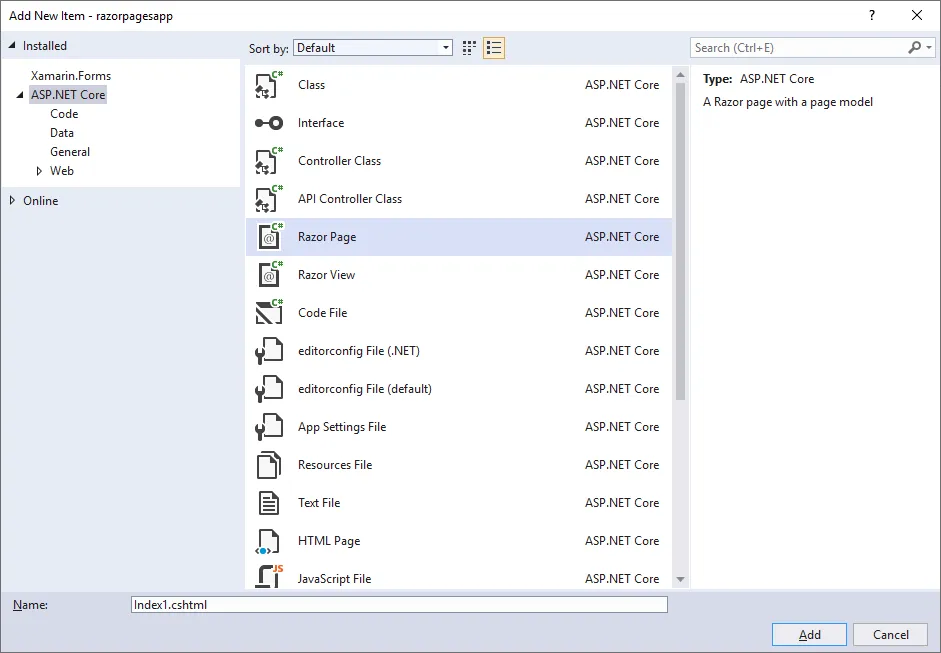Click the search magnifier icon
941x653 pixels.
pos(914,47)
